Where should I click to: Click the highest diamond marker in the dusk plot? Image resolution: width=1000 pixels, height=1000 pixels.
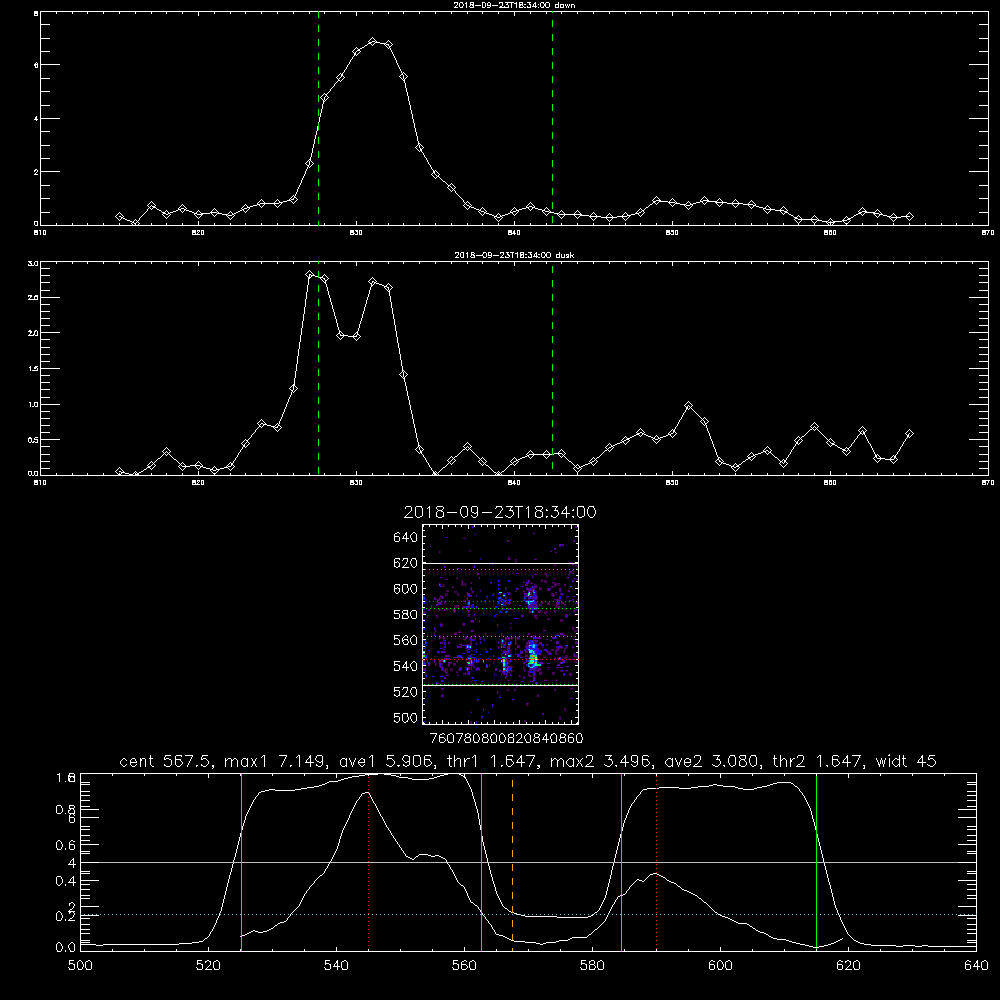click(x=309, y=275)
